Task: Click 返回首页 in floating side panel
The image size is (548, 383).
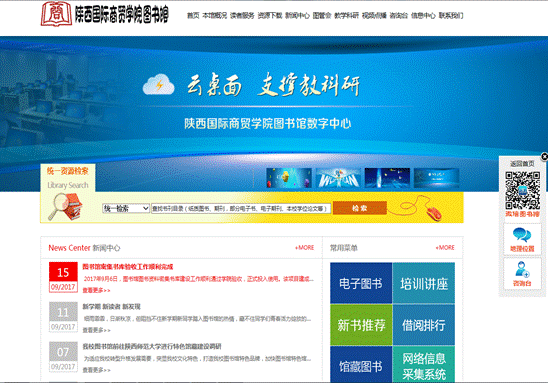Action: click(522, 164)
